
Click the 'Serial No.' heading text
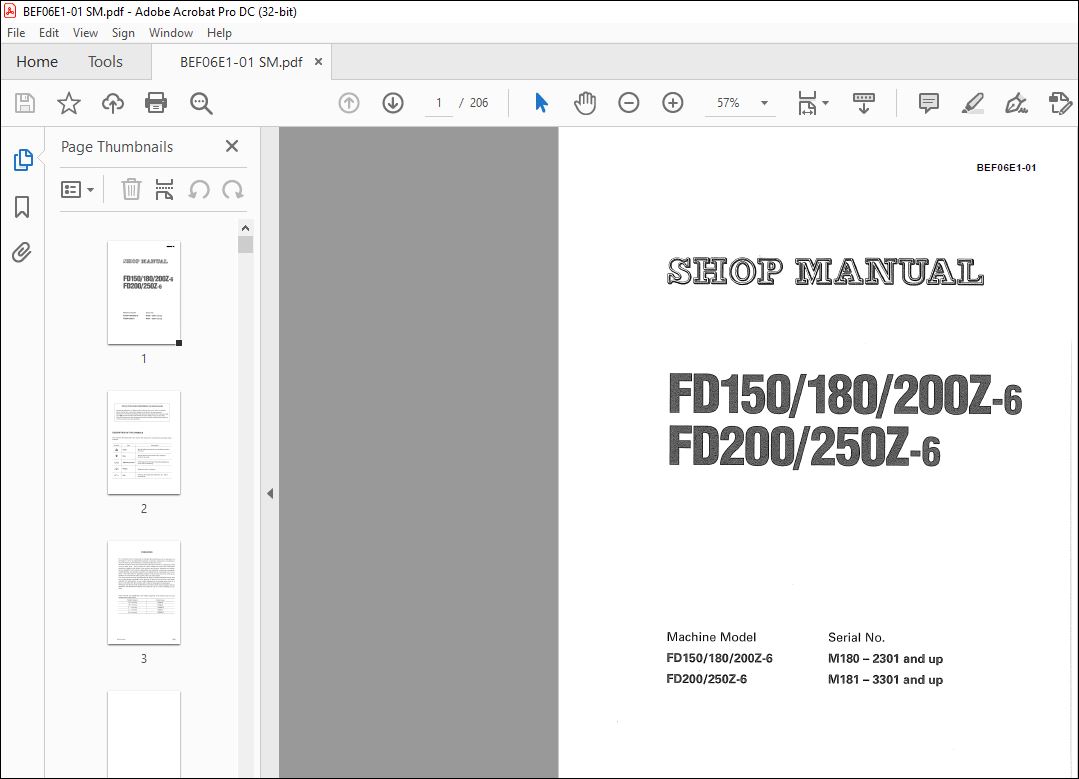coord(856,637)
